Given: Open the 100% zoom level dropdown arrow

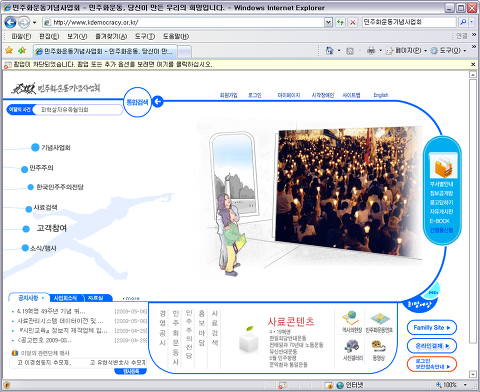Looking at the screenshot, I should click(465, 385).
